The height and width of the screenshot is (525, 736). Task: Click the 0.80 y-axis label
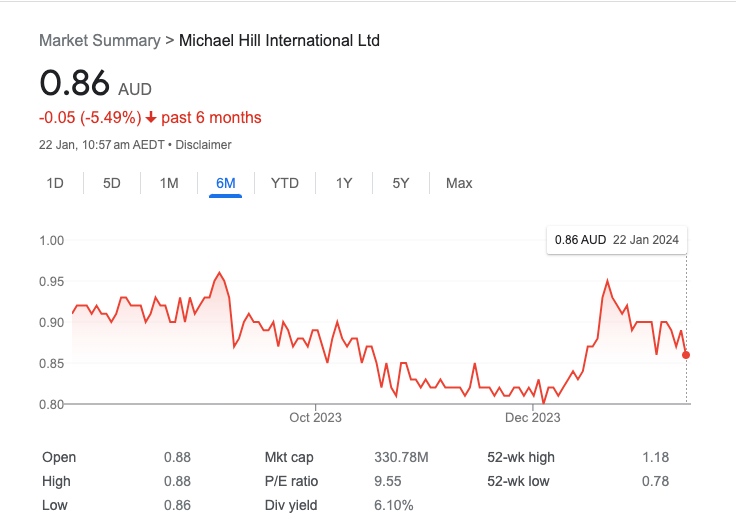tap(52, 404)
